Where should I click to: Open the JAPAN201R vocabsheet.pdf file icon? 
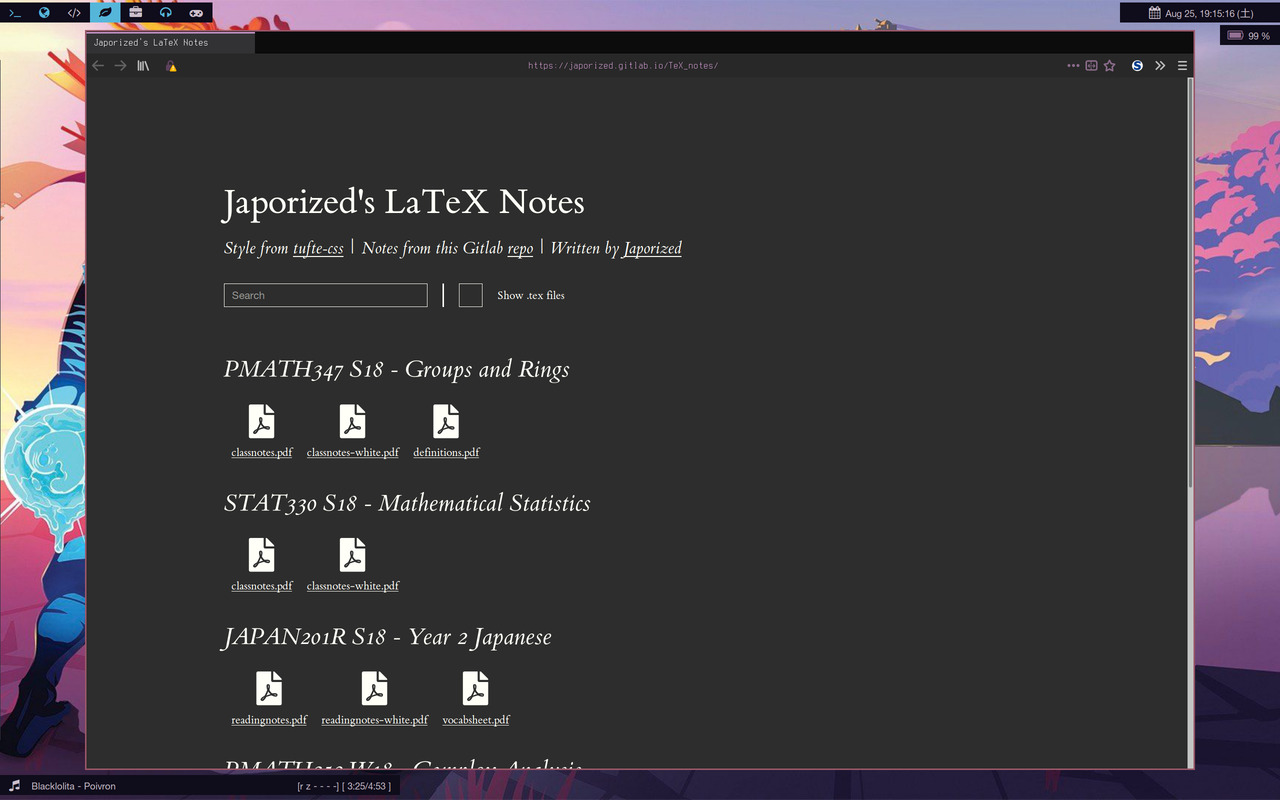point(475,689)
